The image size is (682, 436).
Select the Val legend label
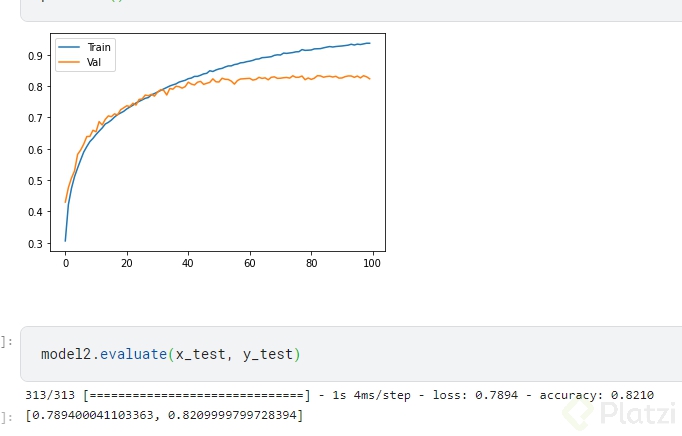pos(95,63)
